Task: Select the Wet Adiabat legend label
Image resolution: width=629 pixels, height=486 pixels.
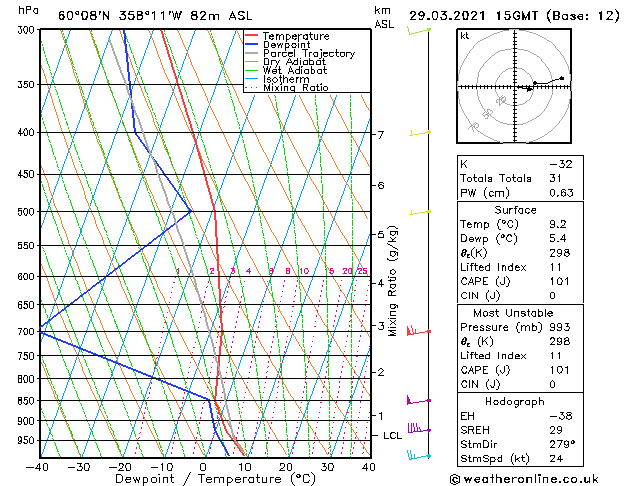Action: tap(295, 70)
